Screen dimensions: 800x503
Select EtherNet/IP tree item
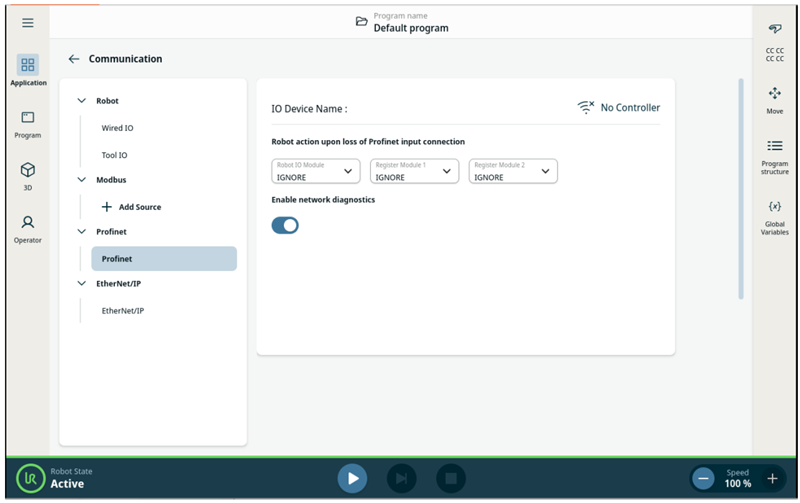[x=123, y=311]
